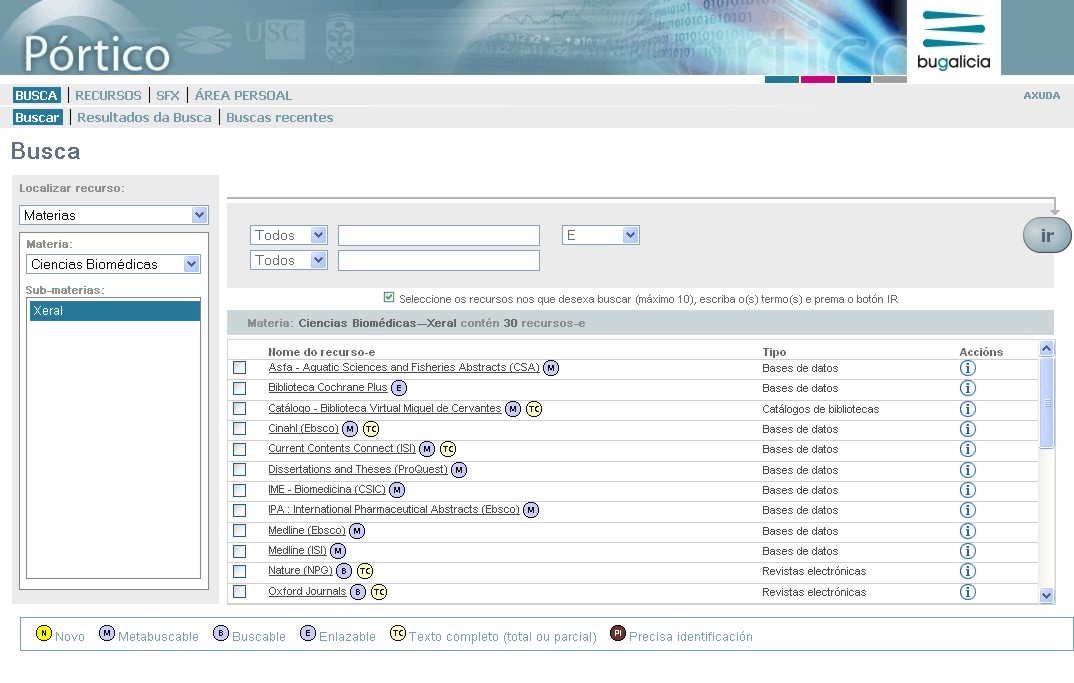1074x683 pixels.
Task: Check the Asfa Aquatic Sciences checkbox
Action: [239, 368]
